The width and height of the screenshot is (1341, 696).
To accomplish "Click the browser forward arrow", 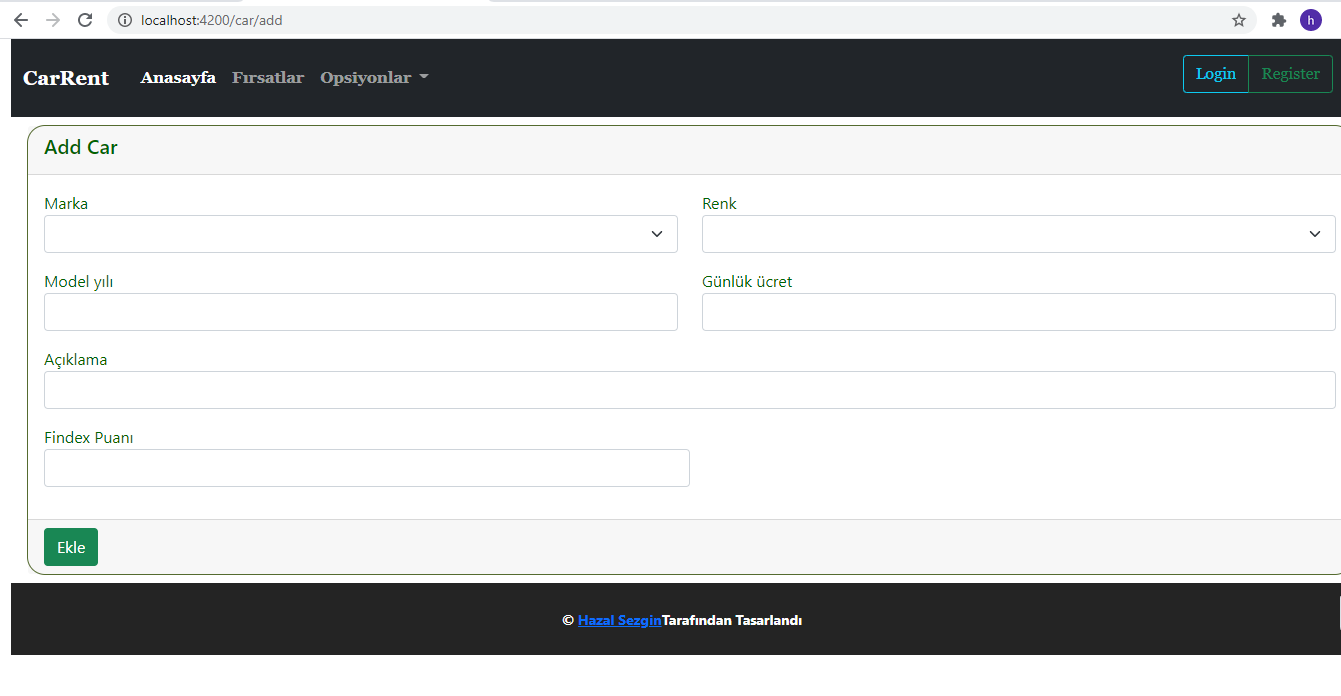I will pyautogui.click(x=53, y=20).
